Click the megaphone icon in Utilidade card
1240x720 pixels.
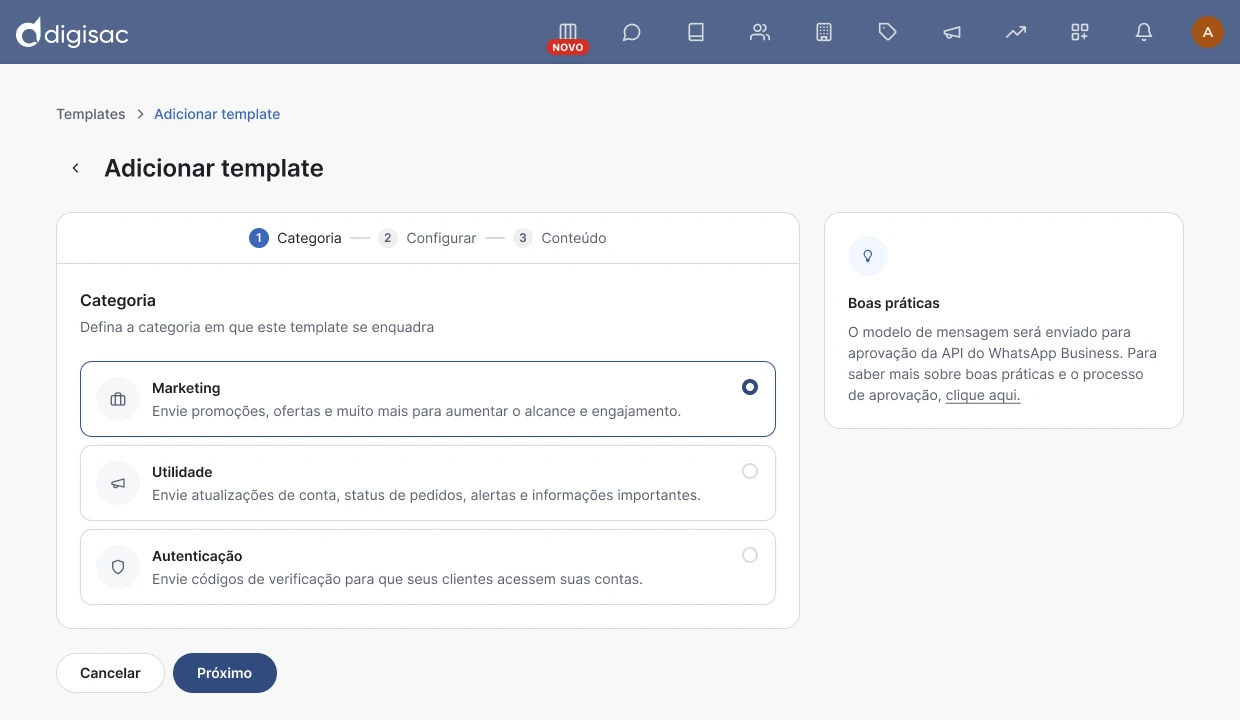click(x=118, y=484)
